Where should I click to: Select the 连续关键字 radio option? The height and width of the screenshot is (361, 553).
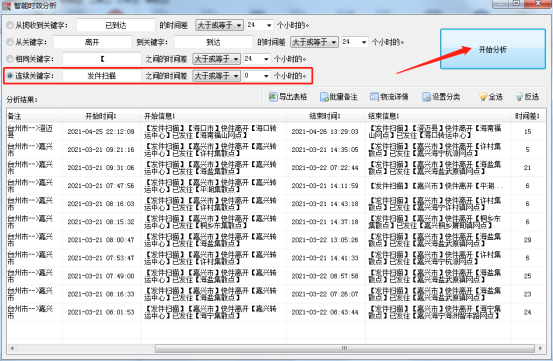(10, 76)
